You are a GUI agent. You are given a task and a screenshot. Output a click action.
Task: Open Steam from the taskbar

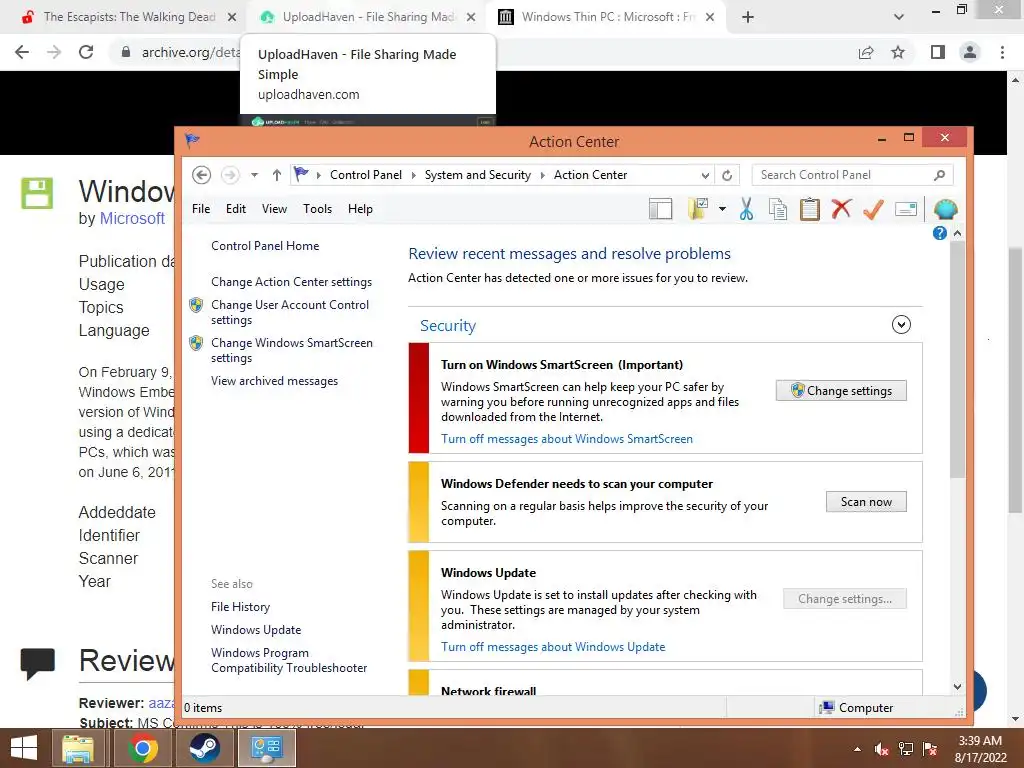[x=204, y=748]
